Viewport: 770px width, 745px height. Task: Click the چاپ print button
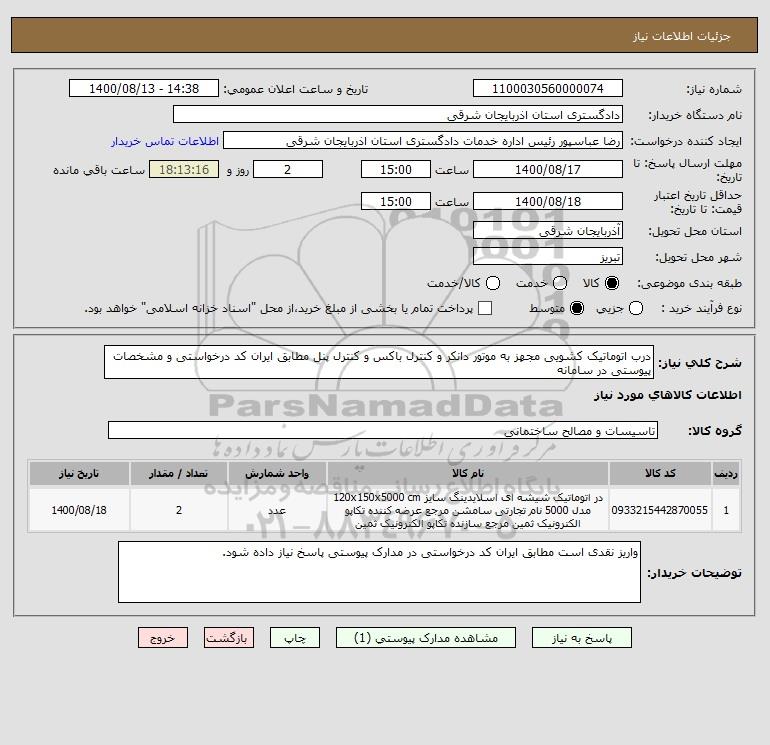295,638
